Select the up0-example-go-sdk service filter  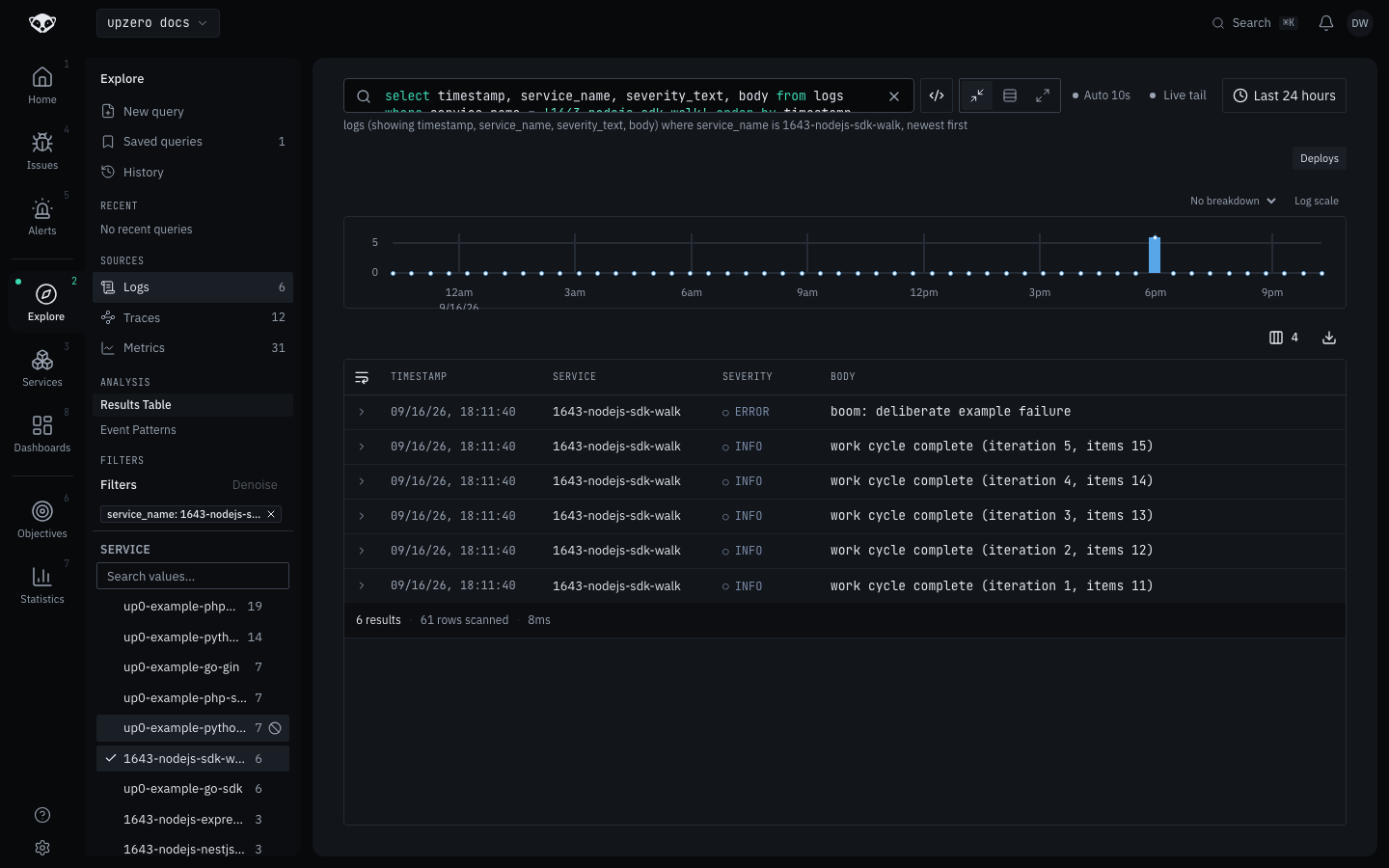click(x=193, y=789)
